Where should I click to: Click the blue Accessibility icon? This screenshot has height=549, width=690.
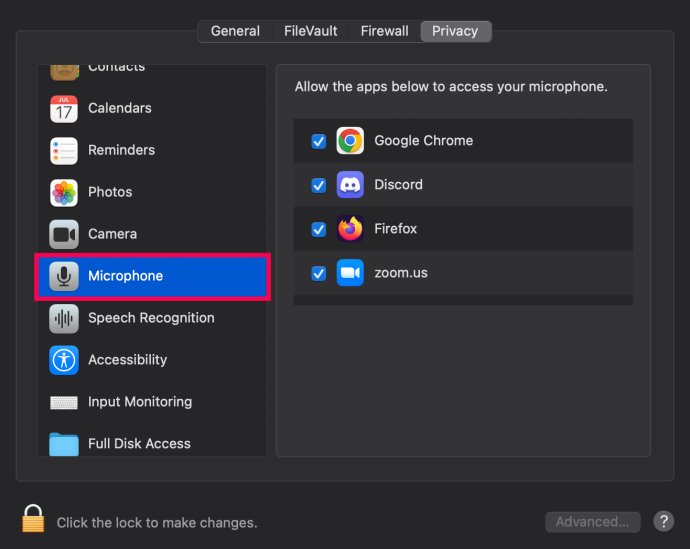pos(64,360)
